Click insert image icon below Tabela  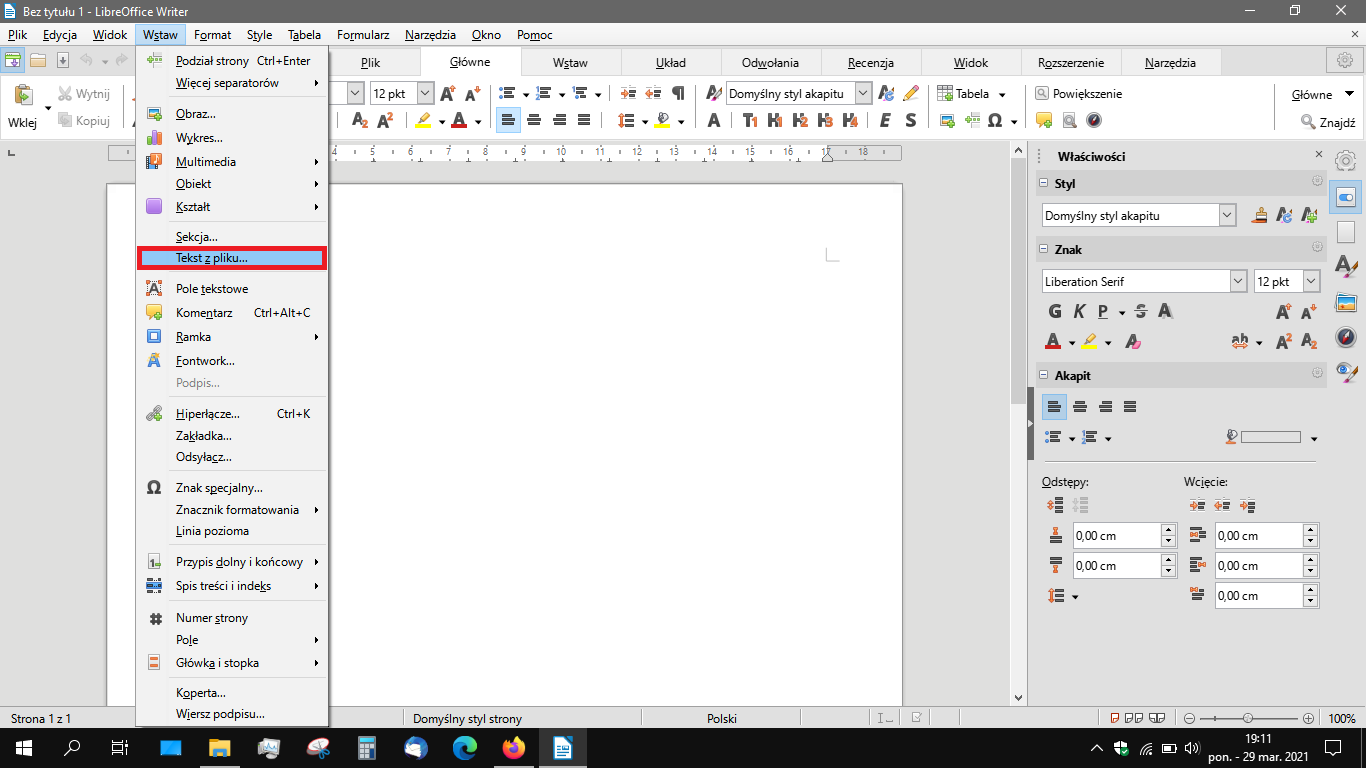pos(947,120)
